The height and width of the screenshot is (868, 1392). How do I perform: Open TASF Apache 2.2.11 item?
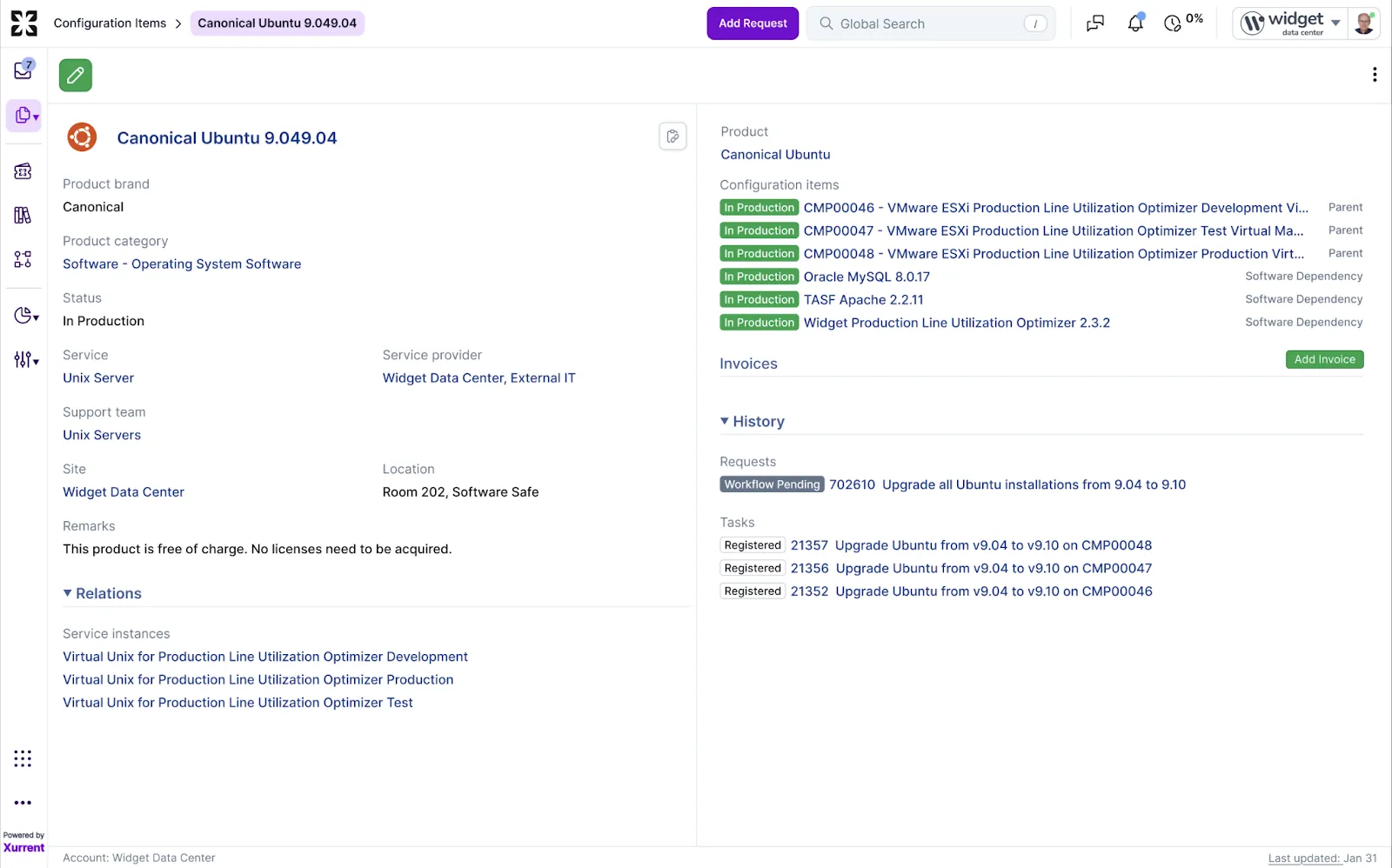pyautogui.click(x=863, y=300)
